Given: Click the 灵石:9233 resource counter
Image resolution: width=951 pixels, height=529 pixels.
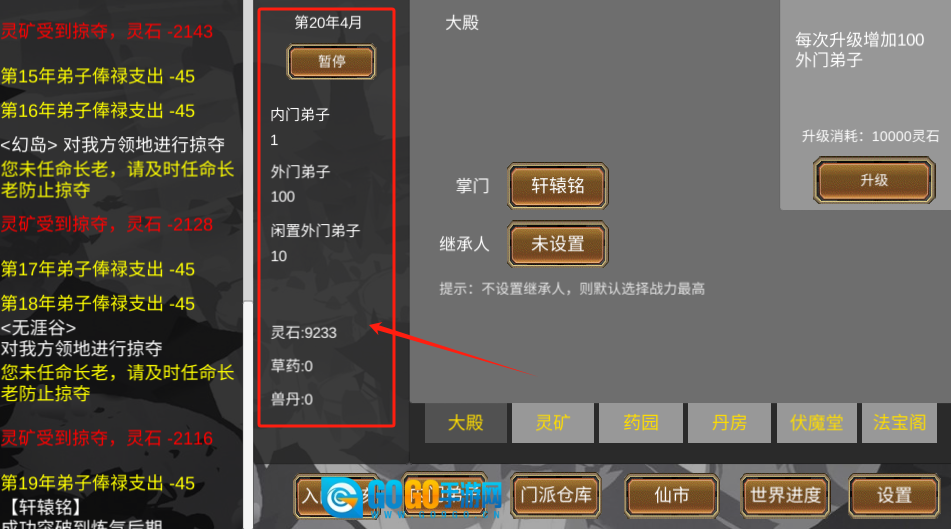Looking at the screenshot, I should (x=303, y=332).
